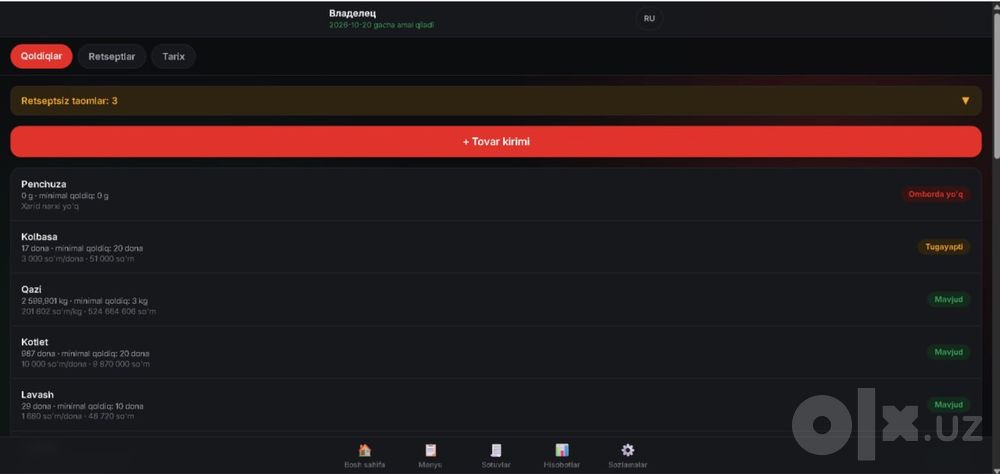Click Mavjud badge in Kotlet row
The height and width of the screenshot is (474, 1000).
tap(948, 352)
